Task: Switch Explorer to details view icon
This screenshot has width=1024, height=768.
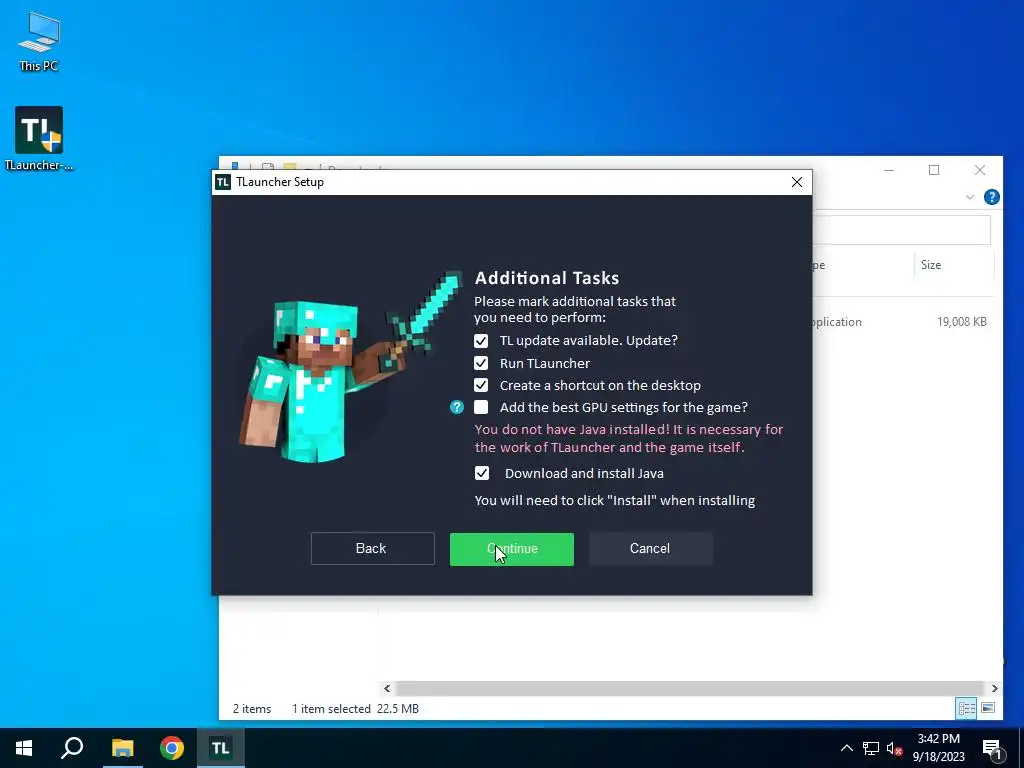Action: [x=966, y=708]
